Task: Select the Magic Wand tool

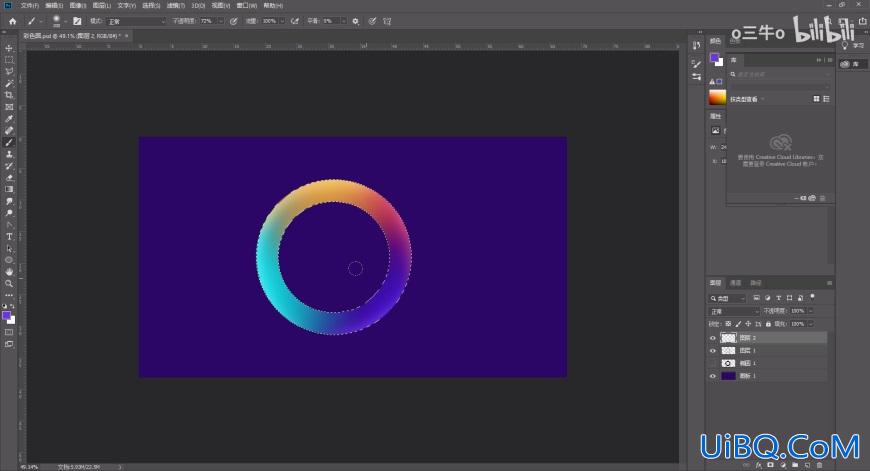Action: [9, 83]
